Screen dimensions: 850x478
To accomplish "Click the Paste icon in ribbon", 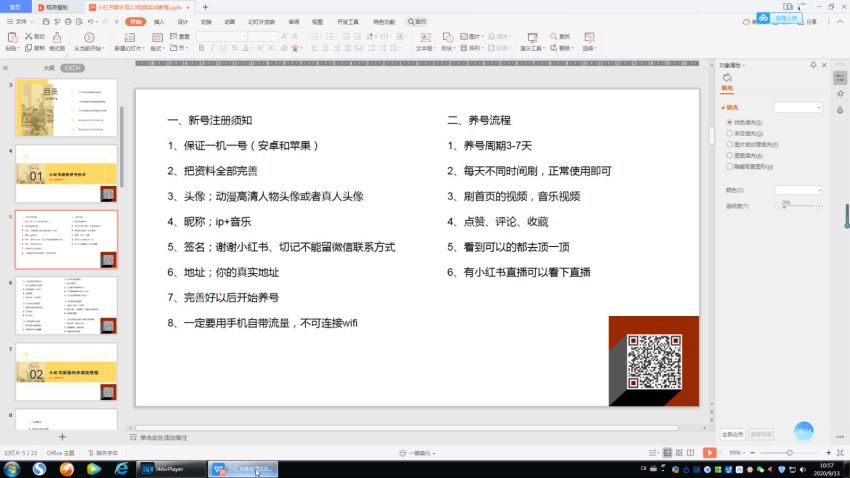I will coord(12,37).
